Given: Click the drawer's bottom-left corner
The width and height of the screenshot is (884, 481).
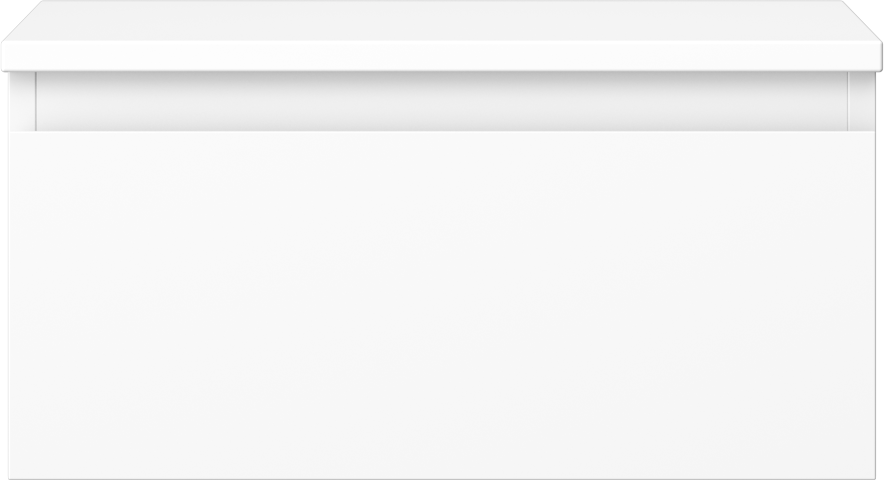Looking at the screenshot, I should (x=10, y=478).
